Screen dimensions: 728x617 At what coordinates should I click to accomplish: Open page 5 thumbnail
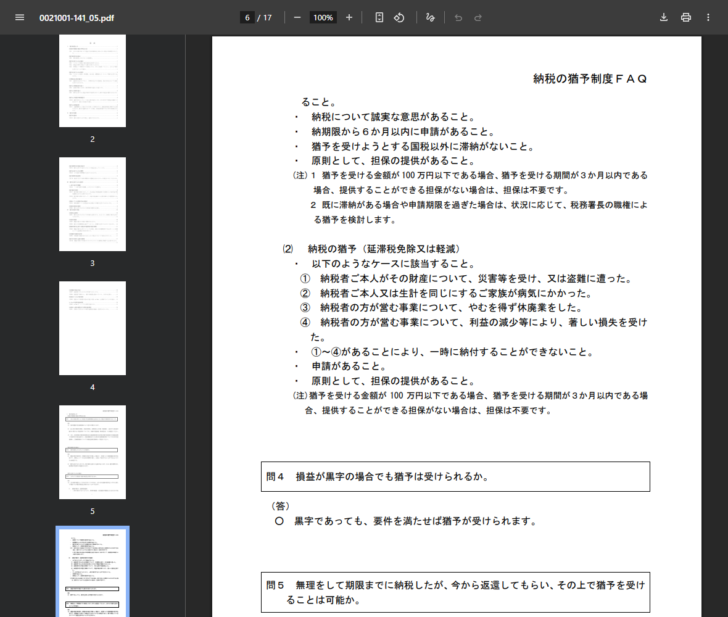[92, 452]
